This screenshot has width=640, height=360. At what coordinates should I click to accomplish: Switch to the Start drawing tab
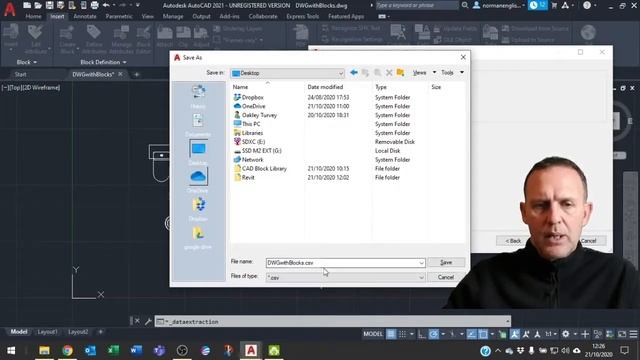tap(20, 74)
